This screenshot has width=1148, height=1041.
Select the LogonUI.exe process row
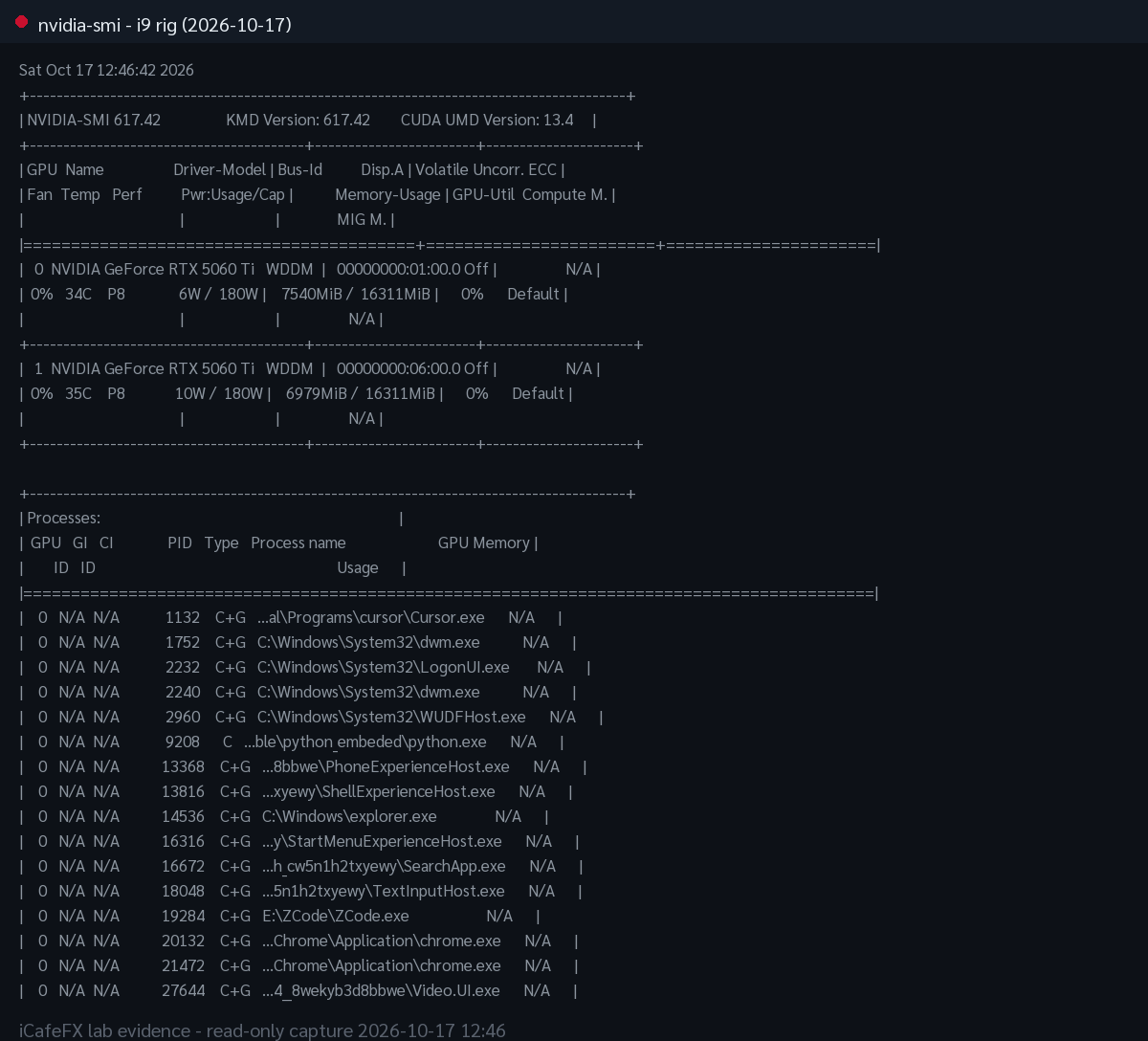305,667
